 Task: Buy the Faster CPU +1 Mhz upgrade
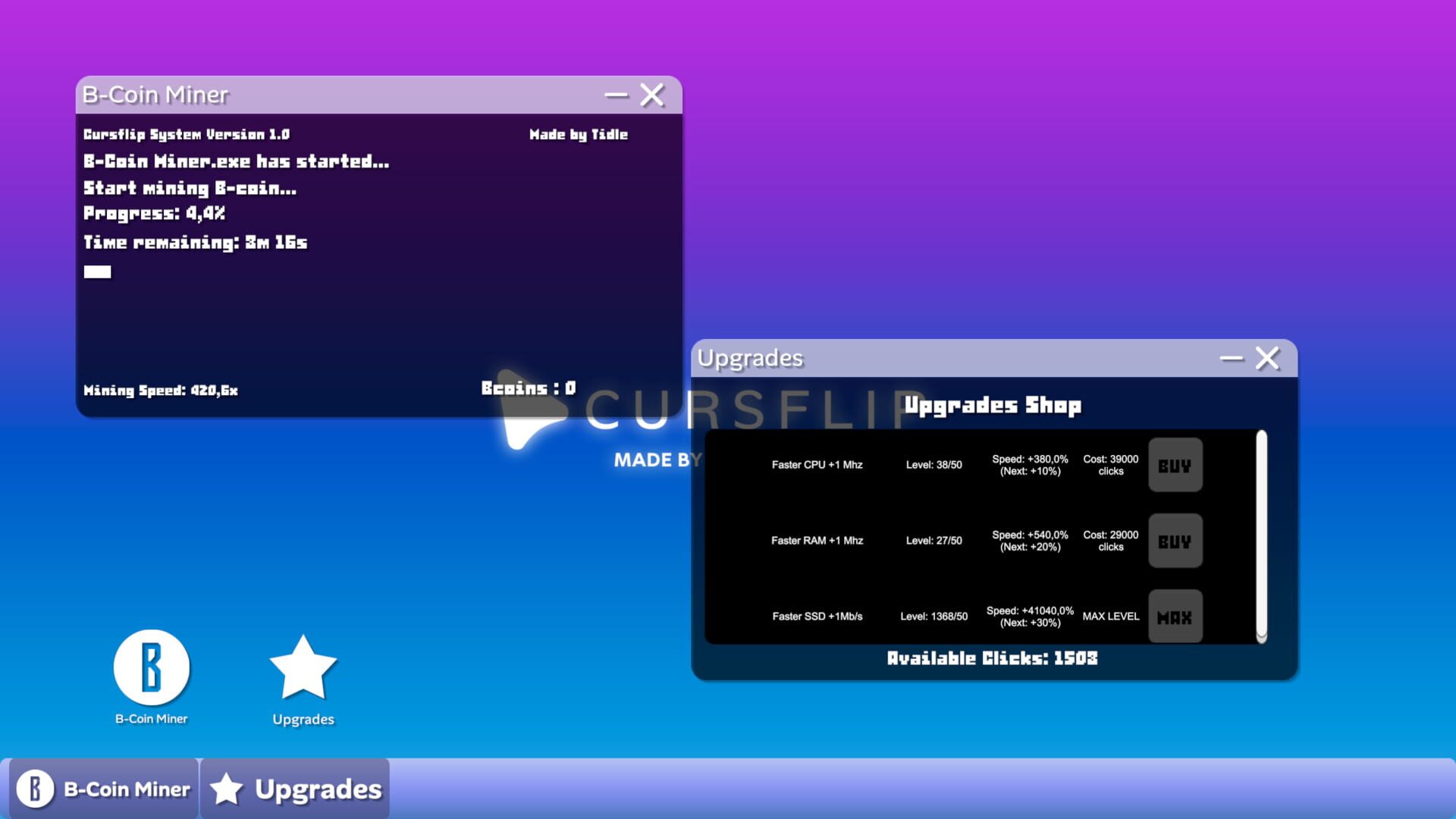1175,466
